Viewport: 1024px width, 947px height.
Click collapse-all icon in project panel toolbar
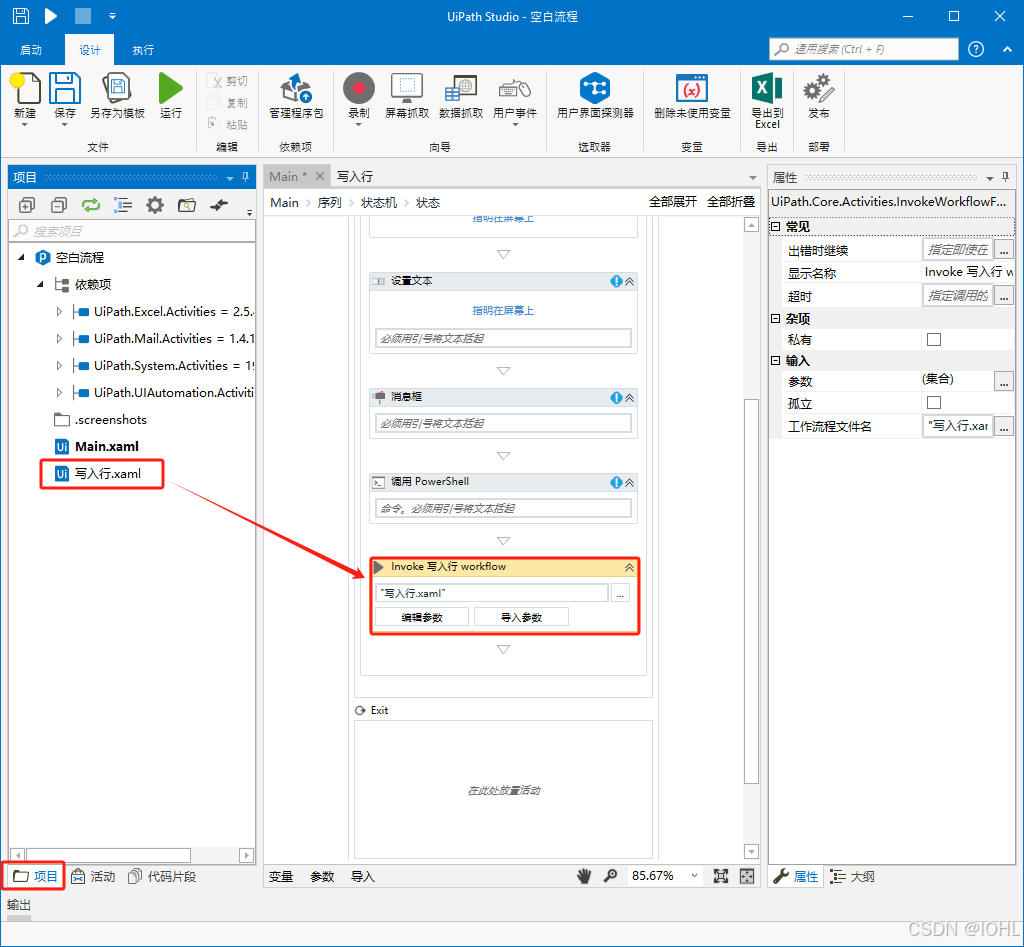click(59, 205)
